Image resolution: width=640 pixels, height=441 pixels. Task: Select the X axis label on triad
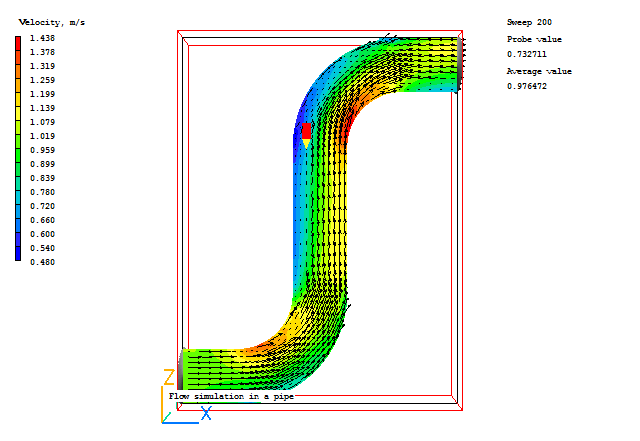pyautogui.click(x=205, y=412)
